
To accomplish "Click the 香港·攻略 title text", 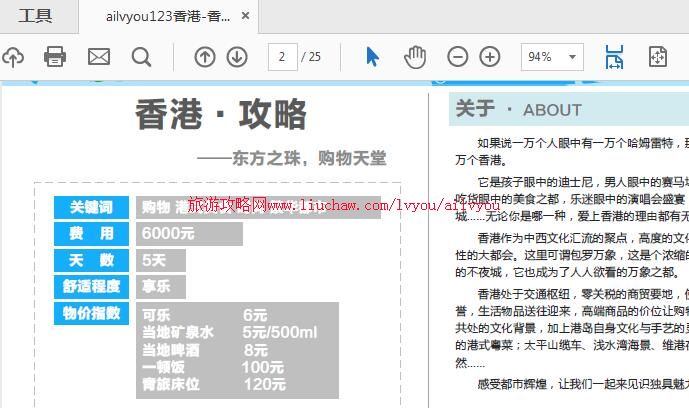I will pos(221,116).
